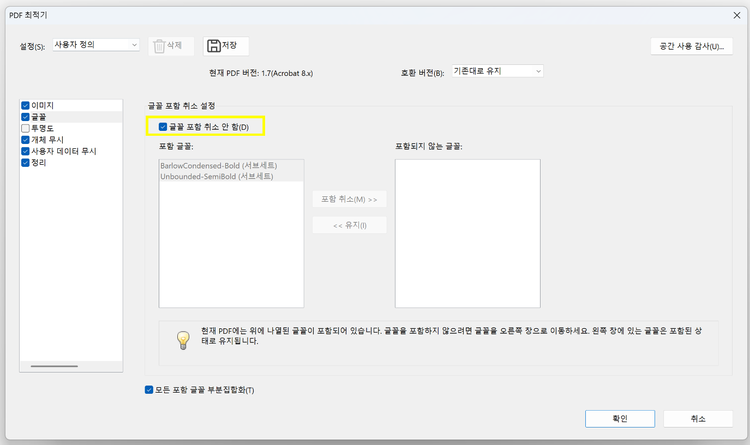Click the trash icon on 삭제 button
The image size is (750, 445).
(x=159, y=46)
